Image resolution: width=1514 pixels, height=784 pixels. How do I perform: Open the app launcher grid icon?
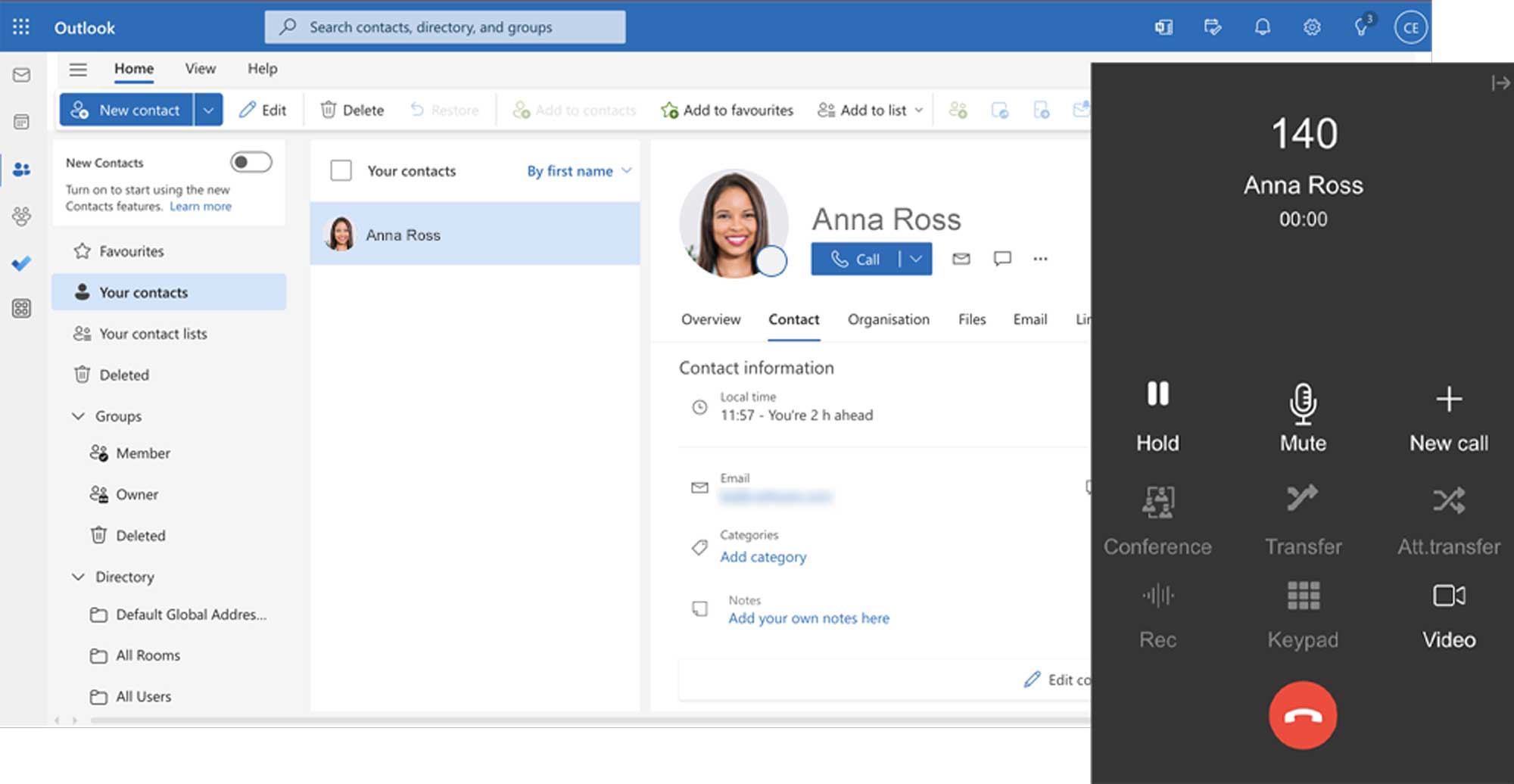[21, 27]
